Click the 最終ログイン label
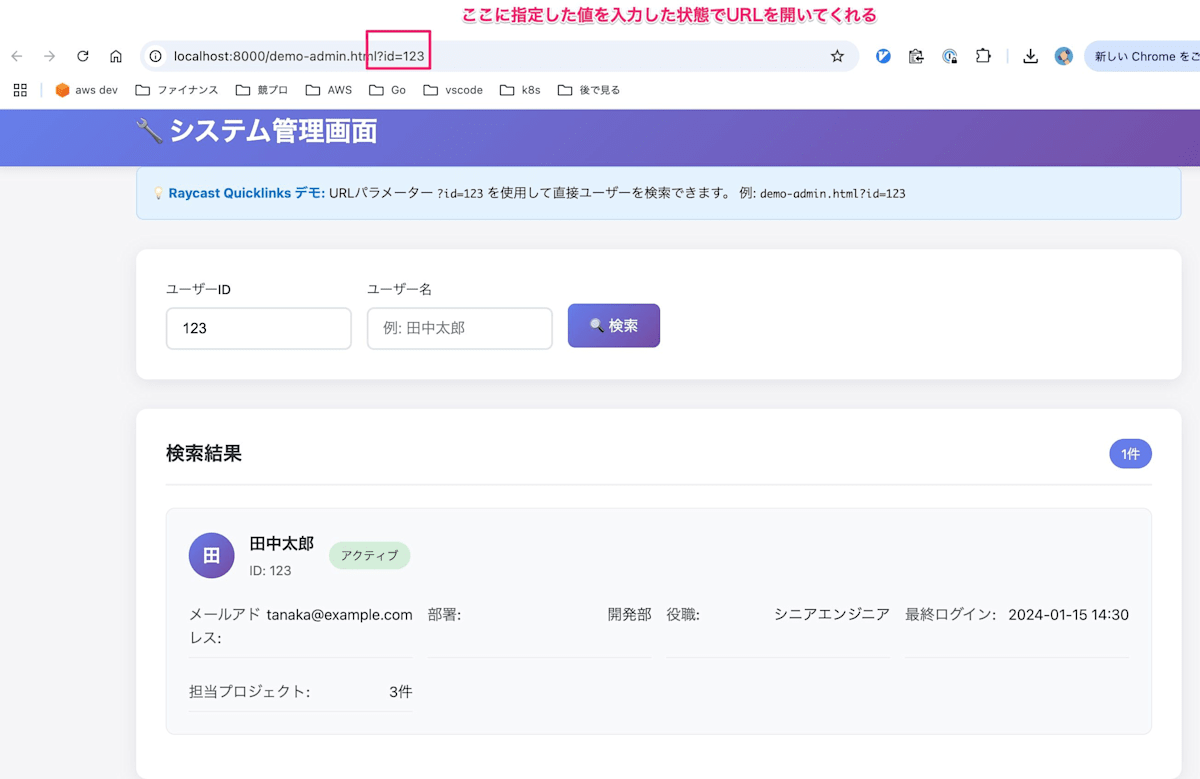 (950, 615)
